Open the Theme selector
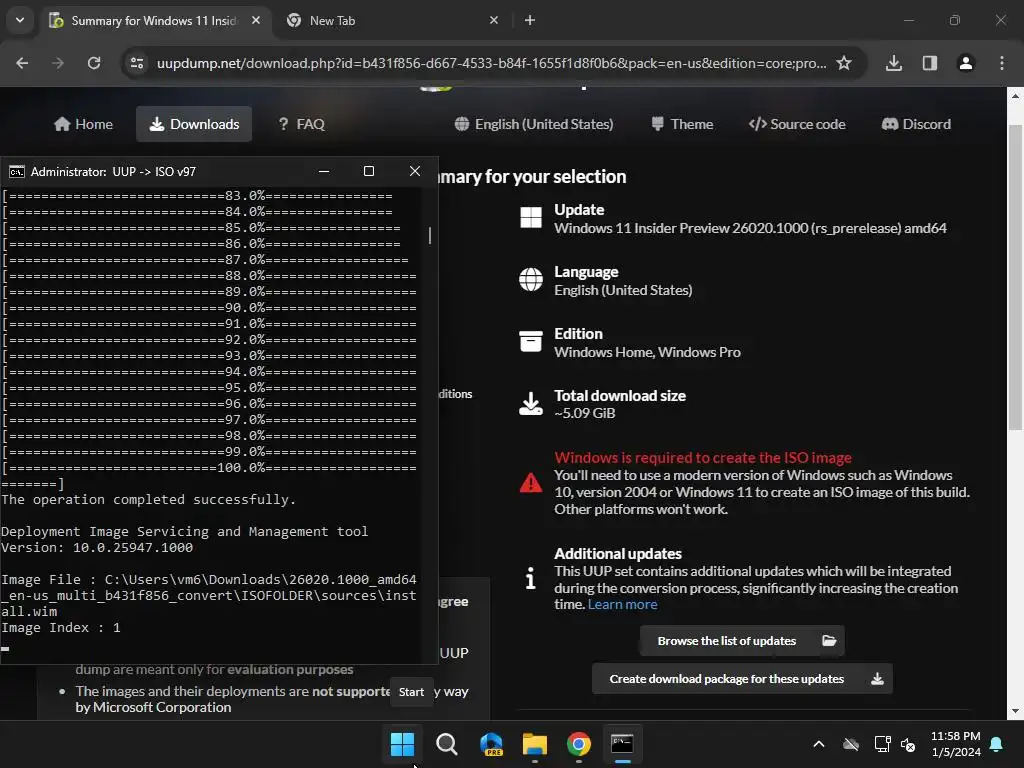Viewport: 1024px width, 768px height. [x=682, y=124]
